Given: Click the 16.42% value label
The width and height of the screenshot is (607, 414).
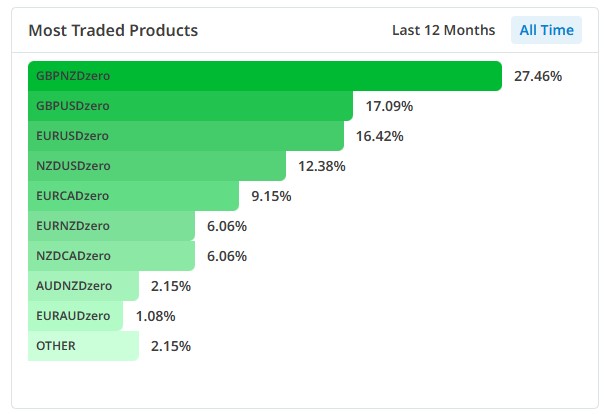Looking at the screenshot, I should (x=379, y=136).
